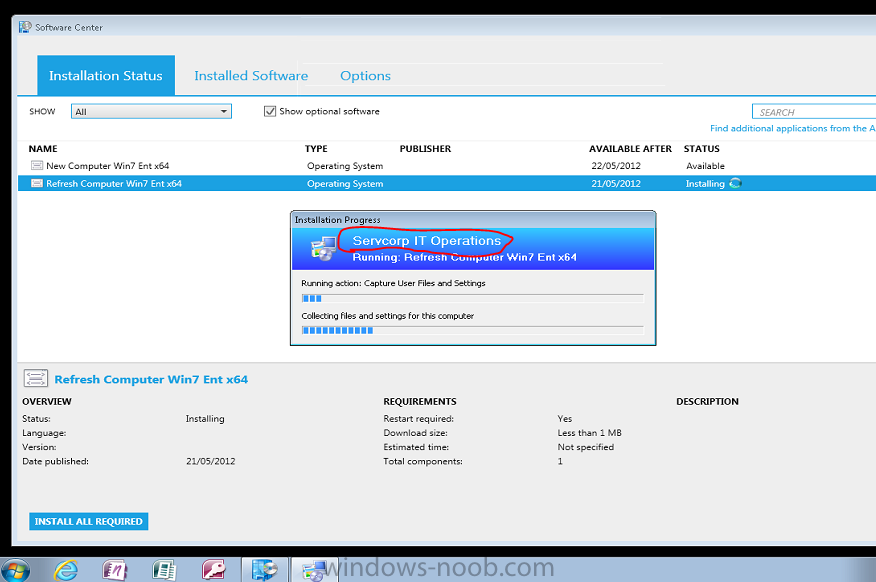The height and width of the screenshot is (582, 876).
Task: Click the 22/05/2012 available date
Action: tap(616, 166)
